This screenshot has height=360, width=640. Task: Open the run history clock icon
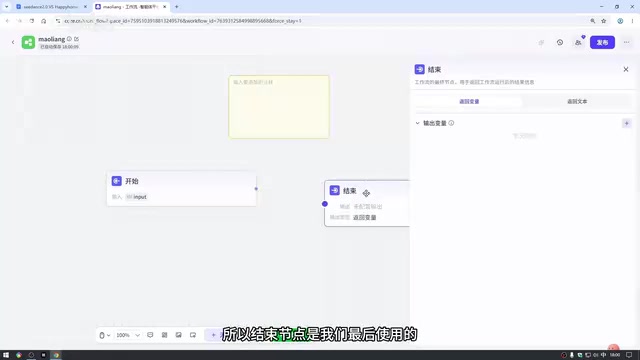point(560,42)
